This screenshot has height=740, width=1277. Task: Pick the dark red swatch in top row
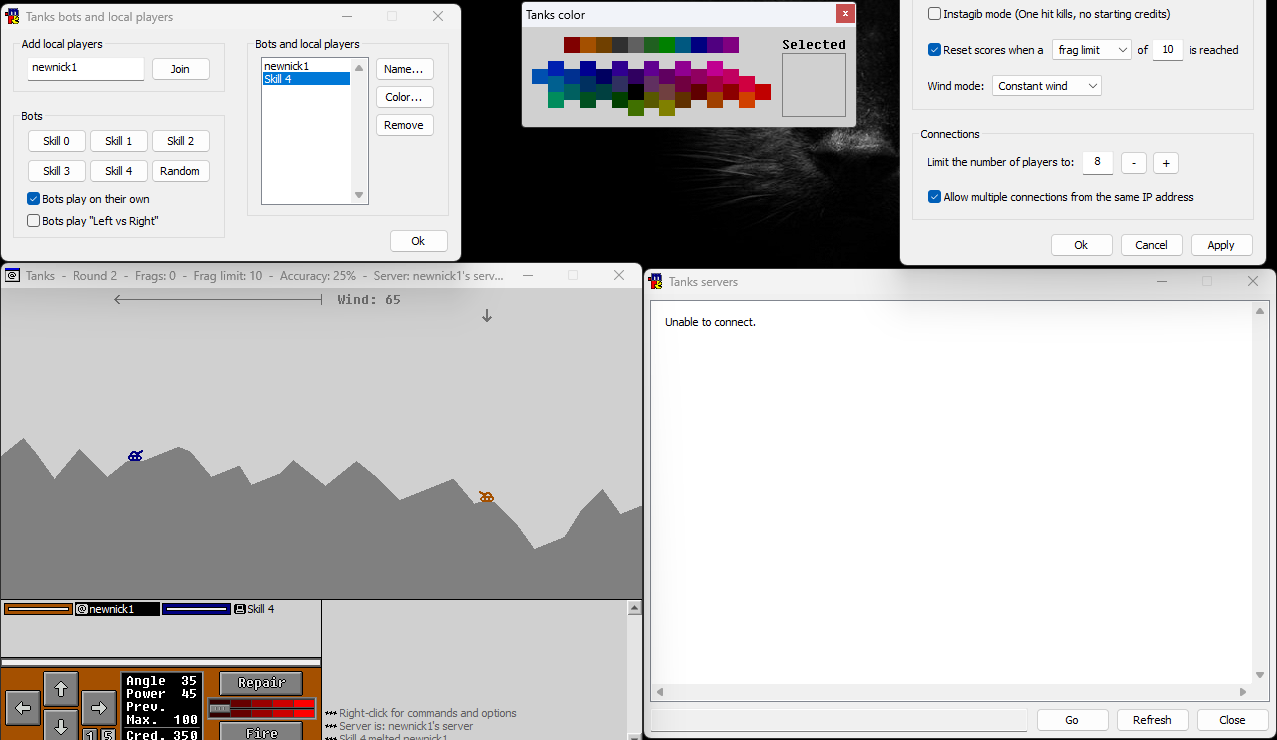(x=572, y=45)
